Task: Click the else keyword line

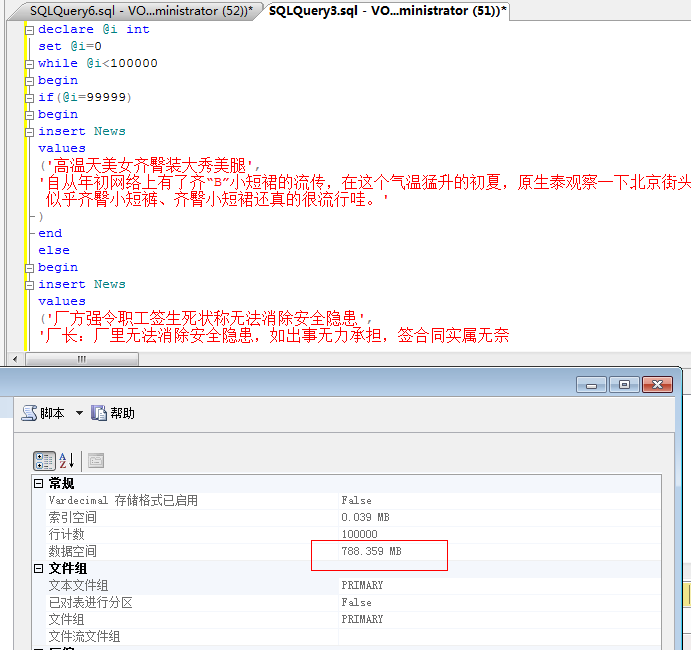Action: pyautogui.click(x=54, y=250)
